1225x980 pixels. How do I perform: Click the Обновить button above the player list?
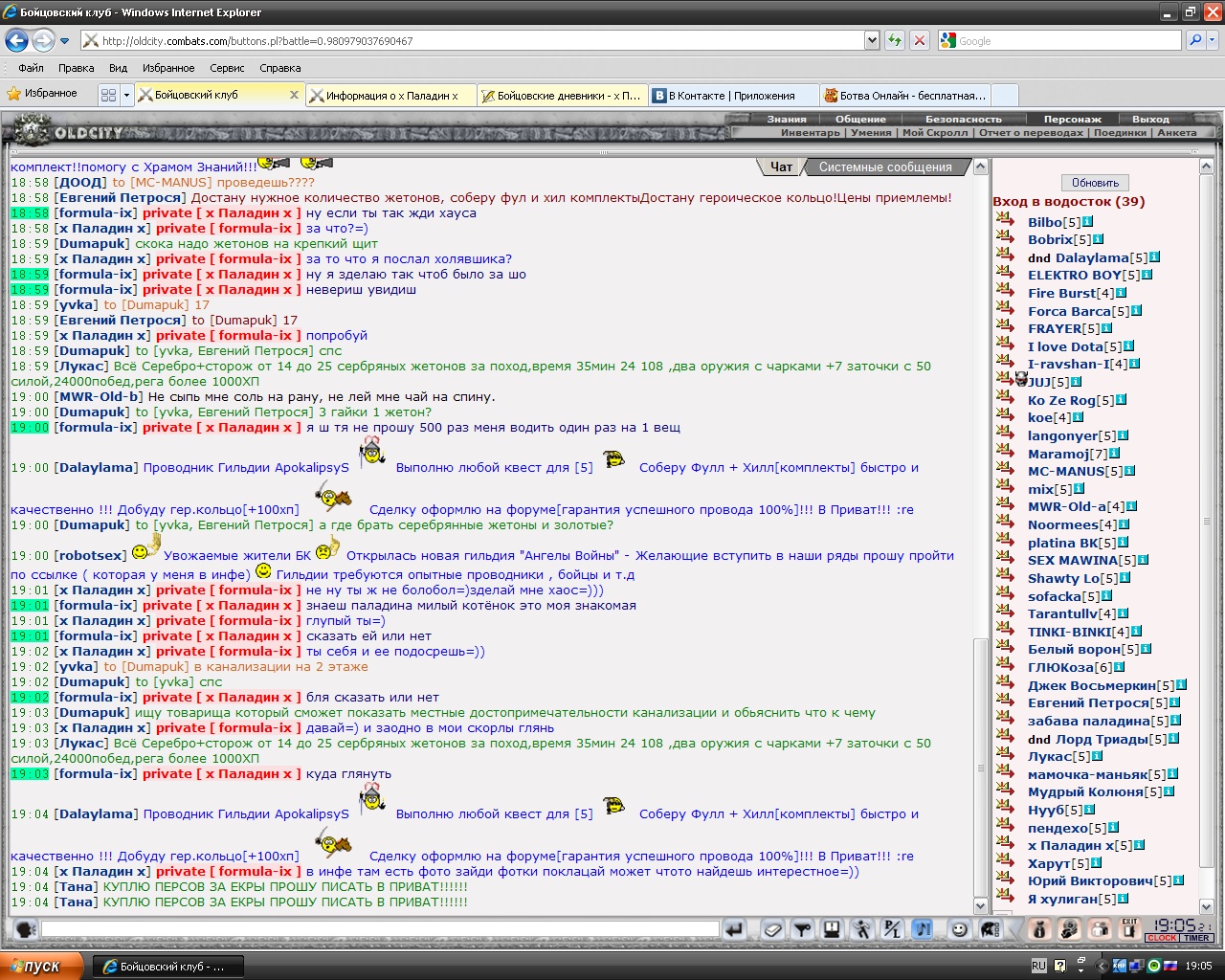click(x=1095, y=183)
